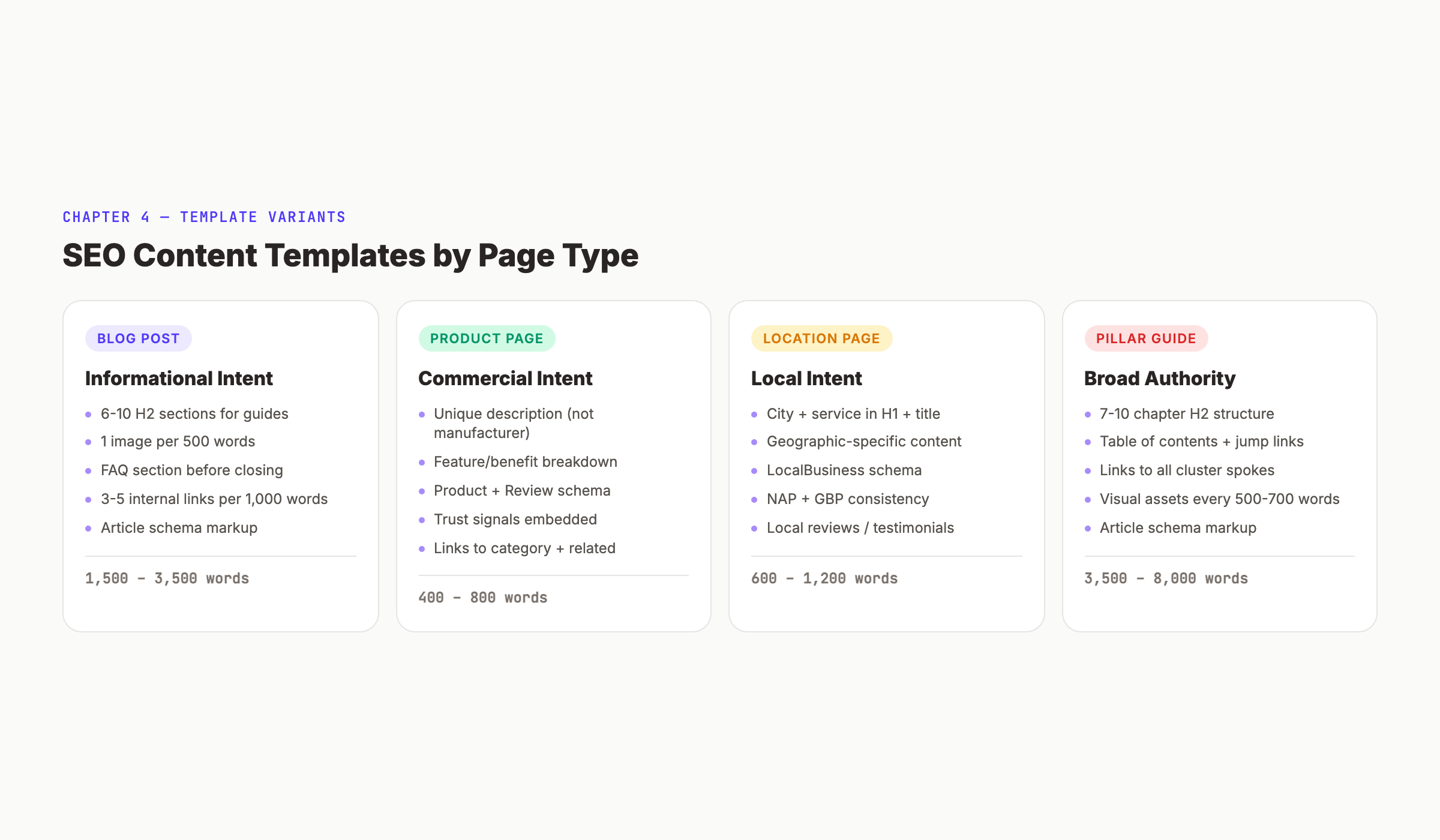Open the Informational Intent card heading

[179, 379]
